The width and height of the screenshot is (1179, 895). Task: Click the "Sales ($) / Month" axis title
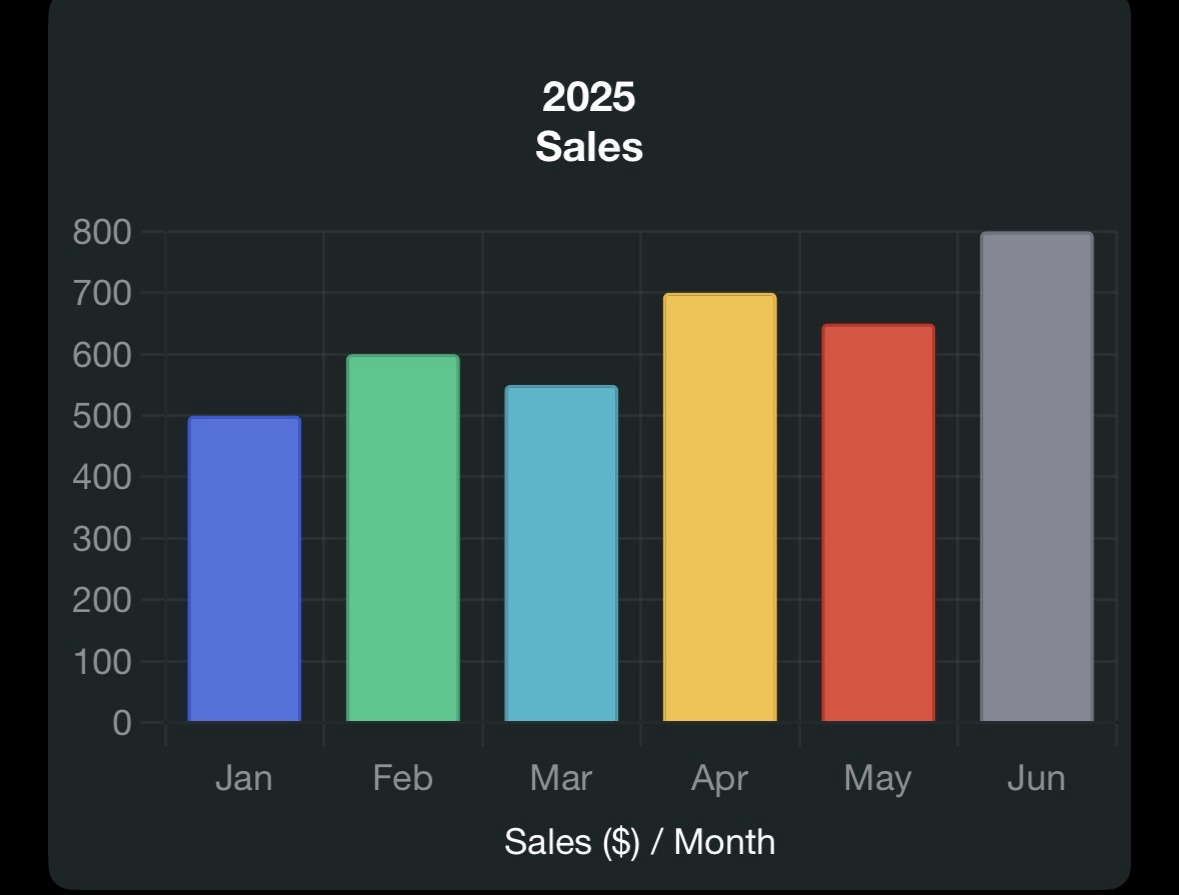pyautogui.click(x=639, y=841)
